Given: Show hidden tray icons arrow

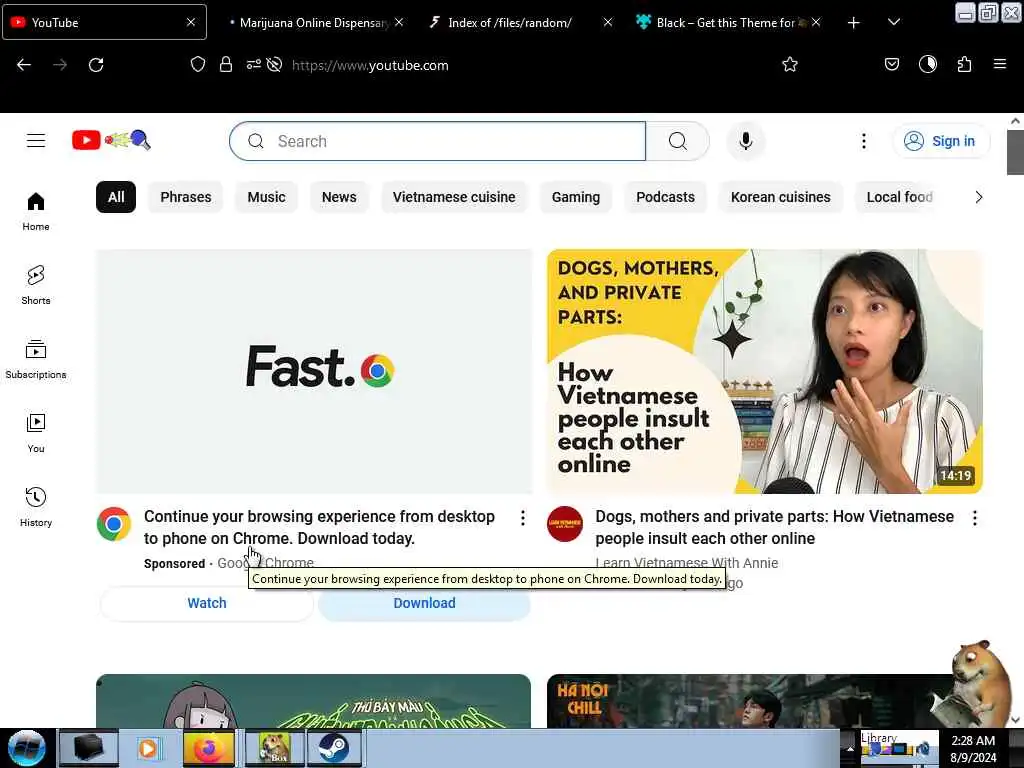Looking at the screenshot, I should point(850,748).
